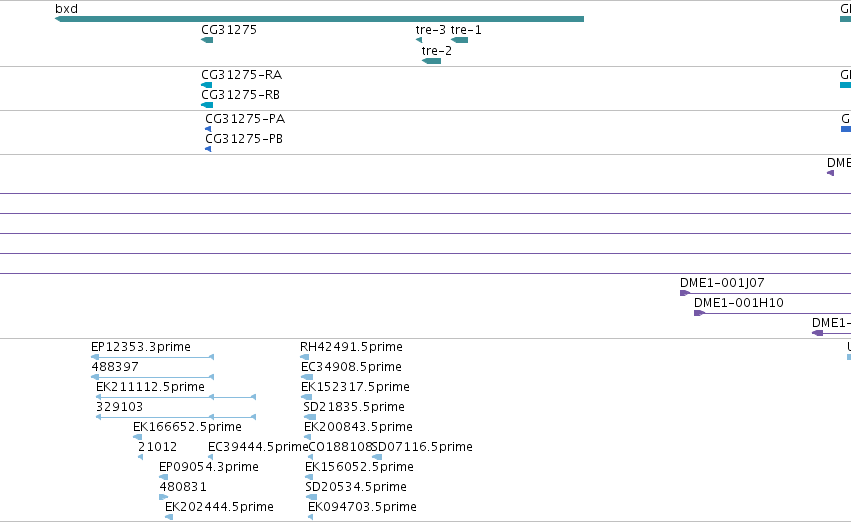Select the DME1-001H10 feature start marker
Viewport: 851px width, 522px height.
[699, 313]
